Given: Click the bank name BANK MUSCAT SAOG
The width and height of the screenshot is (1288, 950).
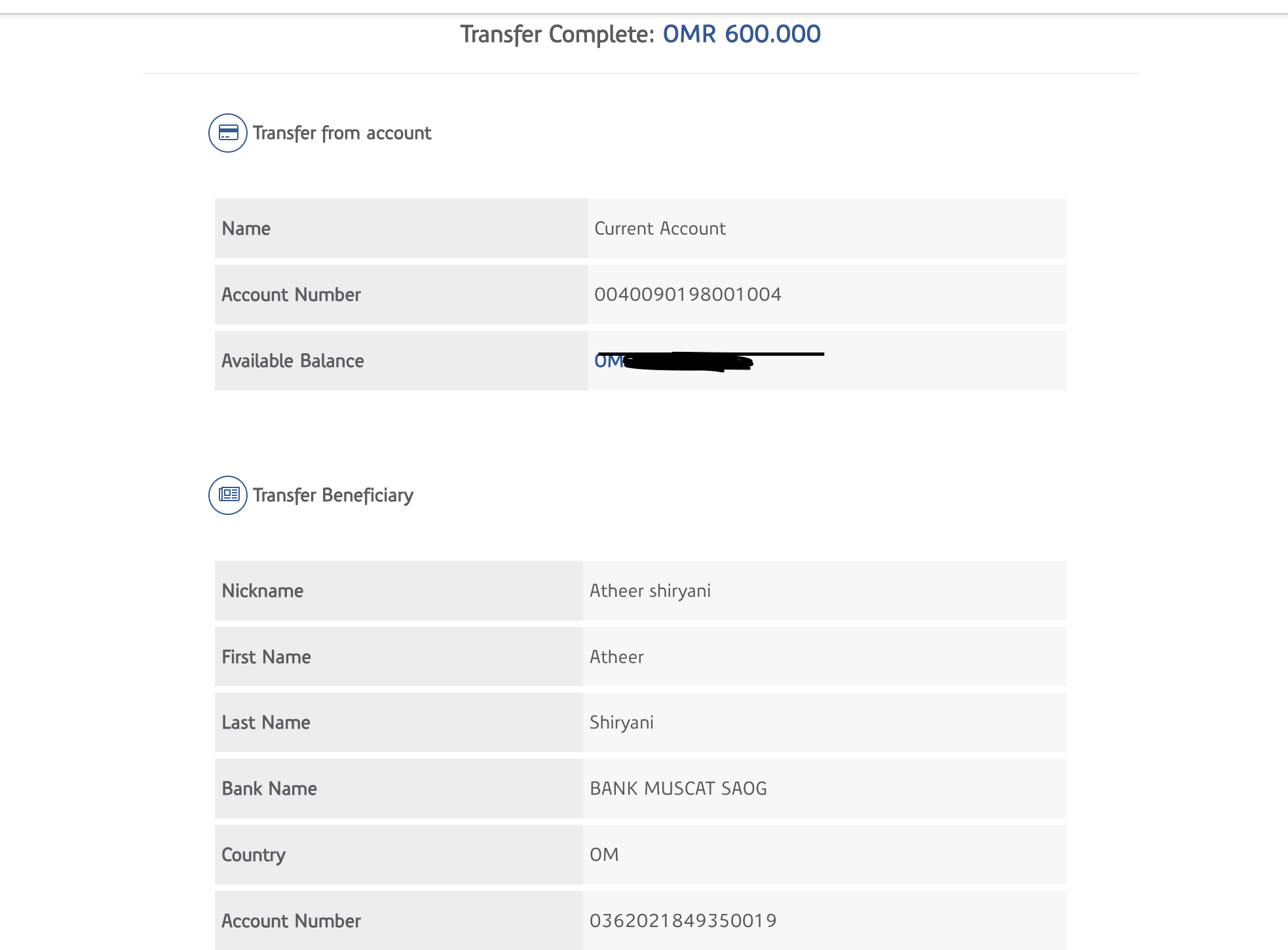Looking at the screenshot, I should [678, 789].
